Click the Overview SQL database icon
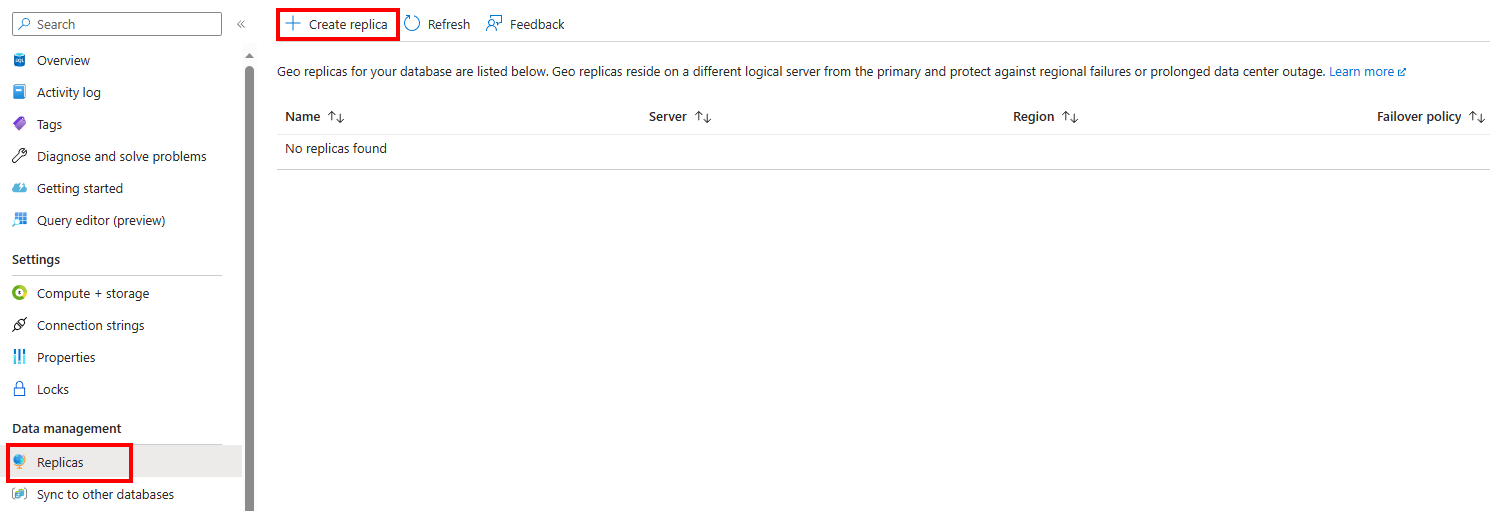This screenshot has width=1490, height=511. 19,61
